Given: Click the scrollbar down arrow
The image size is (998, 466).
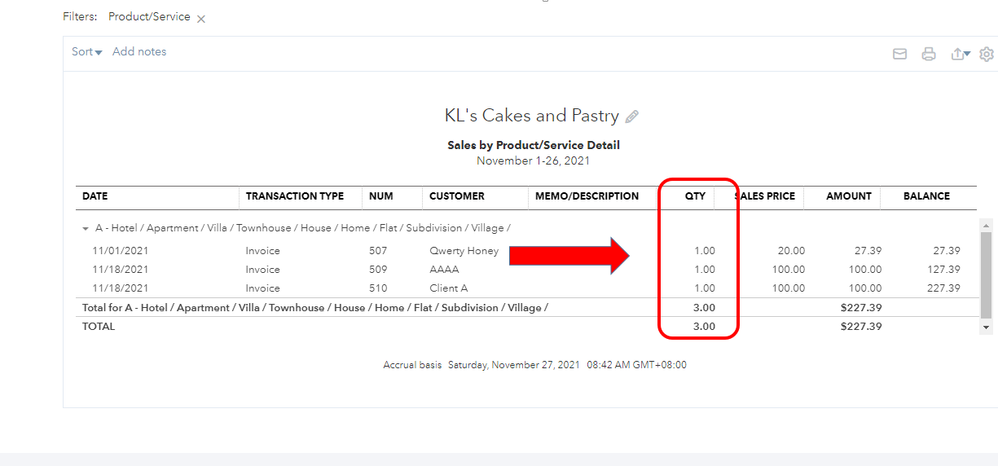Looking at the screenshot, I should coord(987,327).
